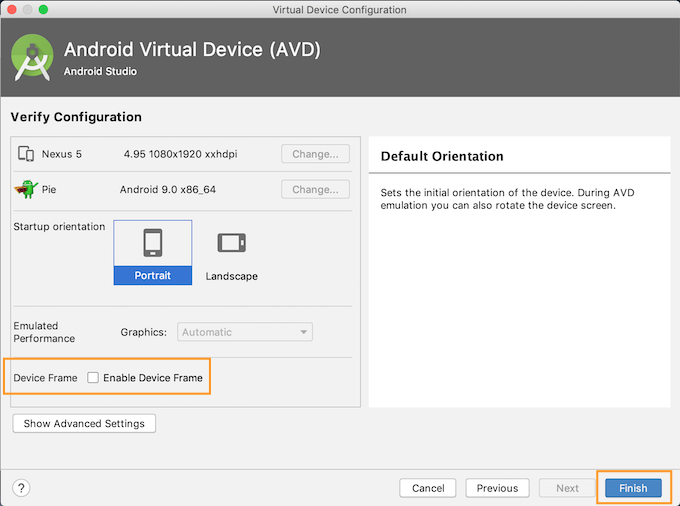This screenshot has width=680, height=506.
Task: Click the Android Pie mascot icon
Action: pos(26,189)
